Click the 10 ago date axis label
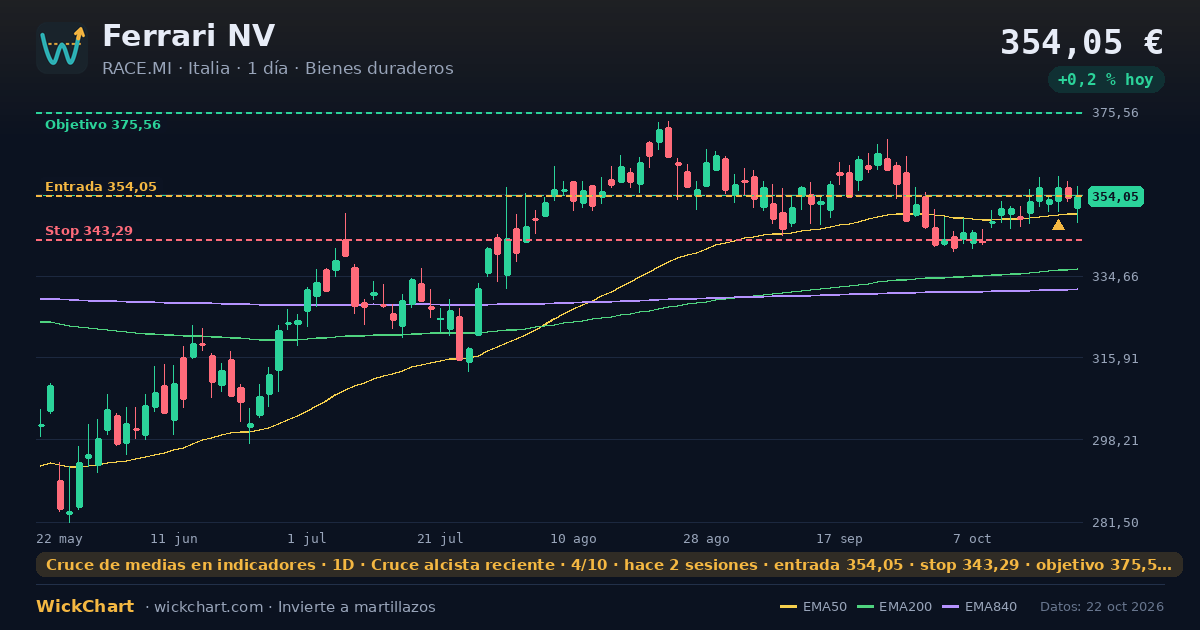 click(x=574, y=538)
